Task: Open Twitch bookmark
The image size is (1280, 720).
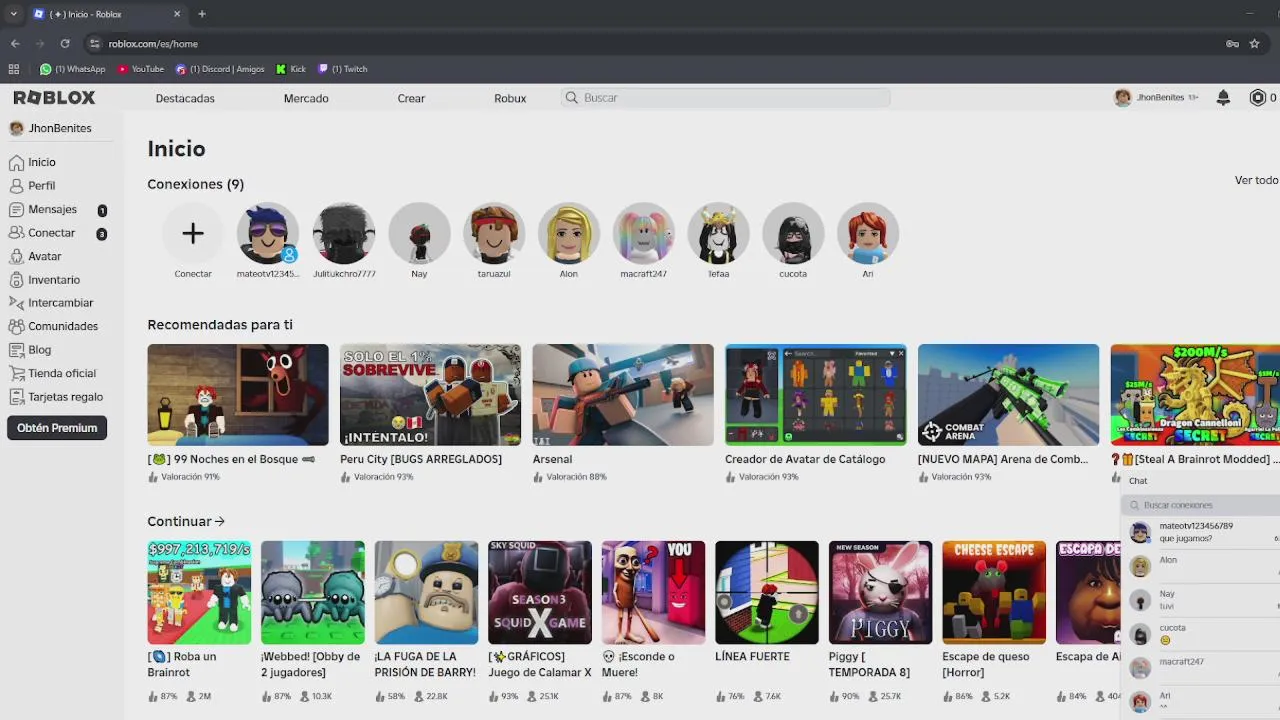Action: click(343, 69)
